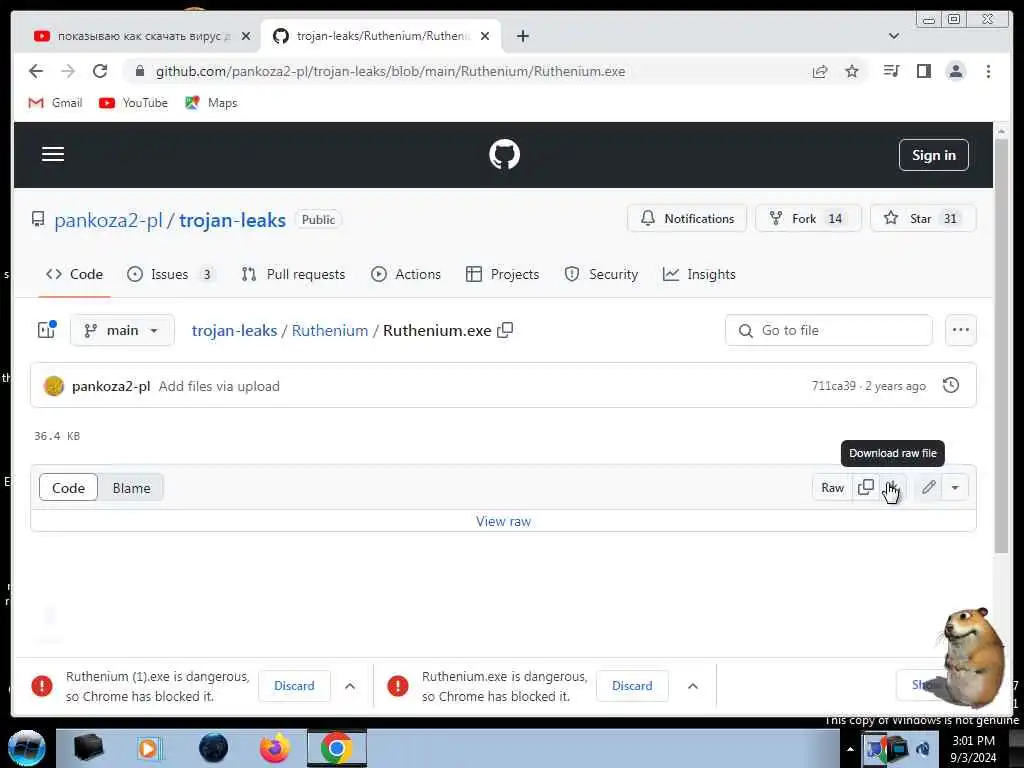Screen dimensions: 1024x768
Task: Click the address bar URL
Action: pos(391,71)
